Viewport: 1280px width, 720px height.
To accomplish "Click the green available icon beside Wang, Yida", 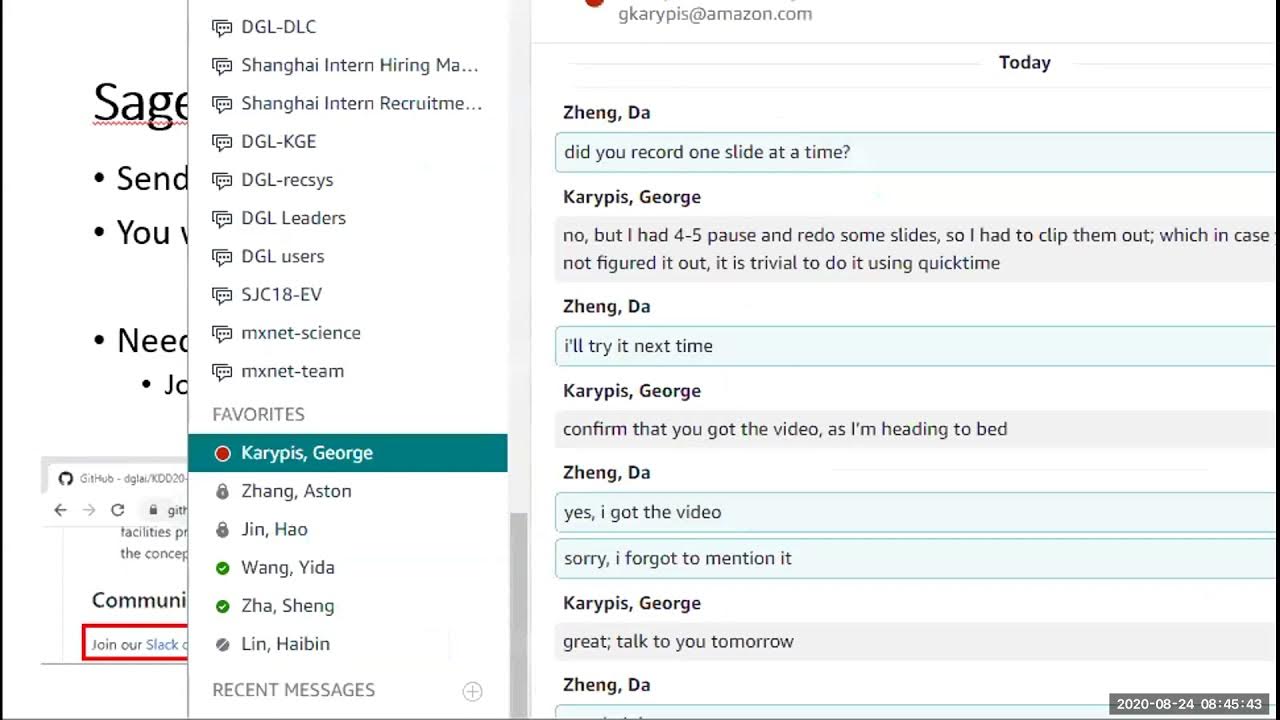I will click(x=222, y=568).
